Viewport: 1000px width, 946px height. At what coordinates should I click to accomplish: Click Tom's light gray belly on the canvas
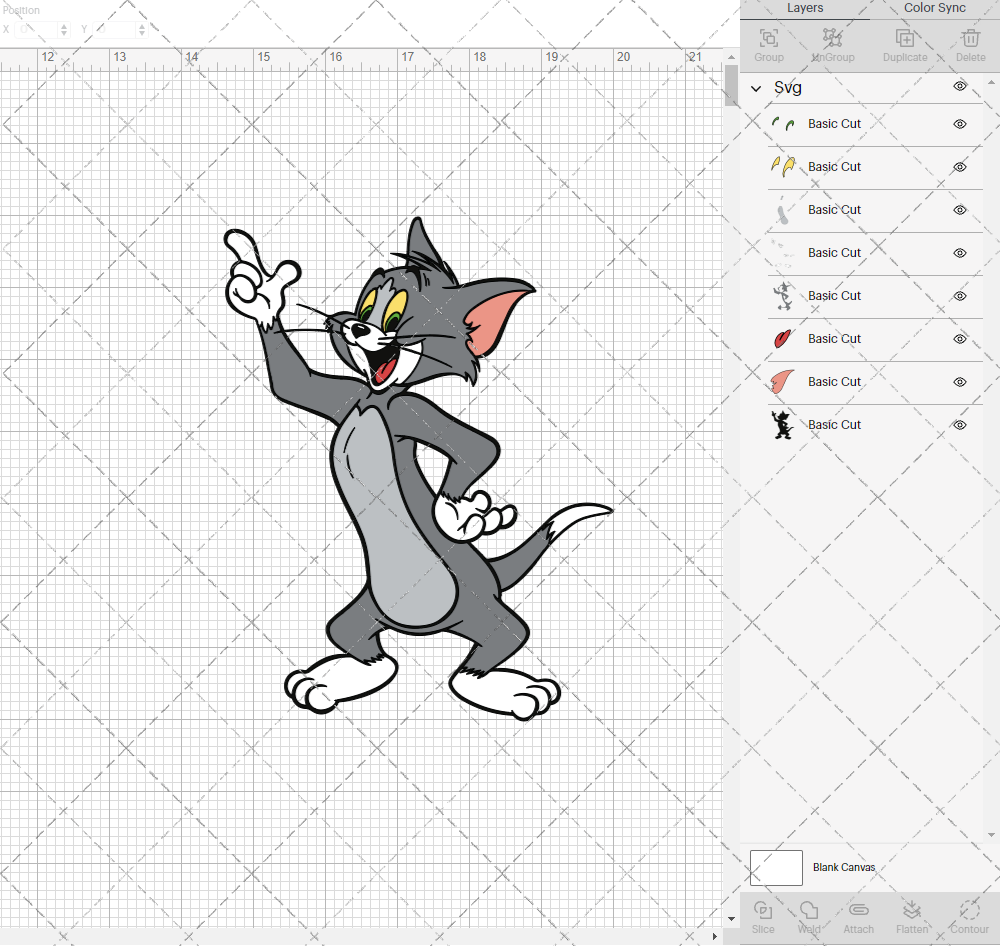[395, 517]
